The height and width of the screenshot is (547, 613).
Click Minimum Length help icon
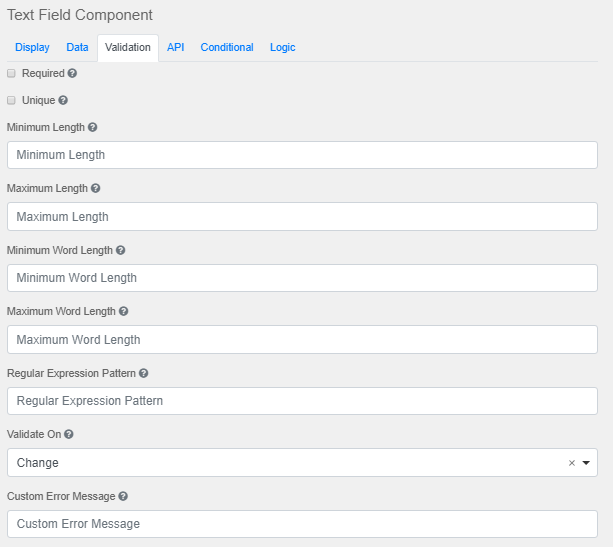tap(92, 128)
